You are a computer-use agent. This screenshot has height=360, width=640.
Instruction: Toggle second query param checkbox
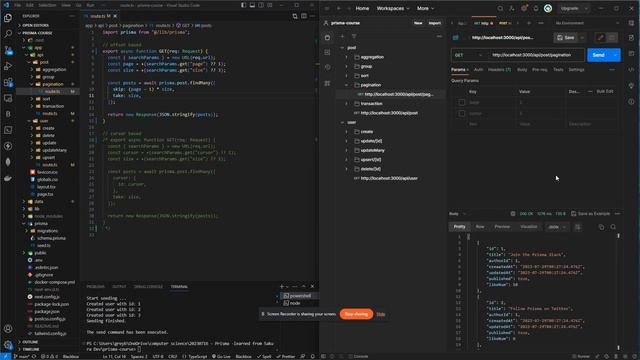(x=462, y=113)
